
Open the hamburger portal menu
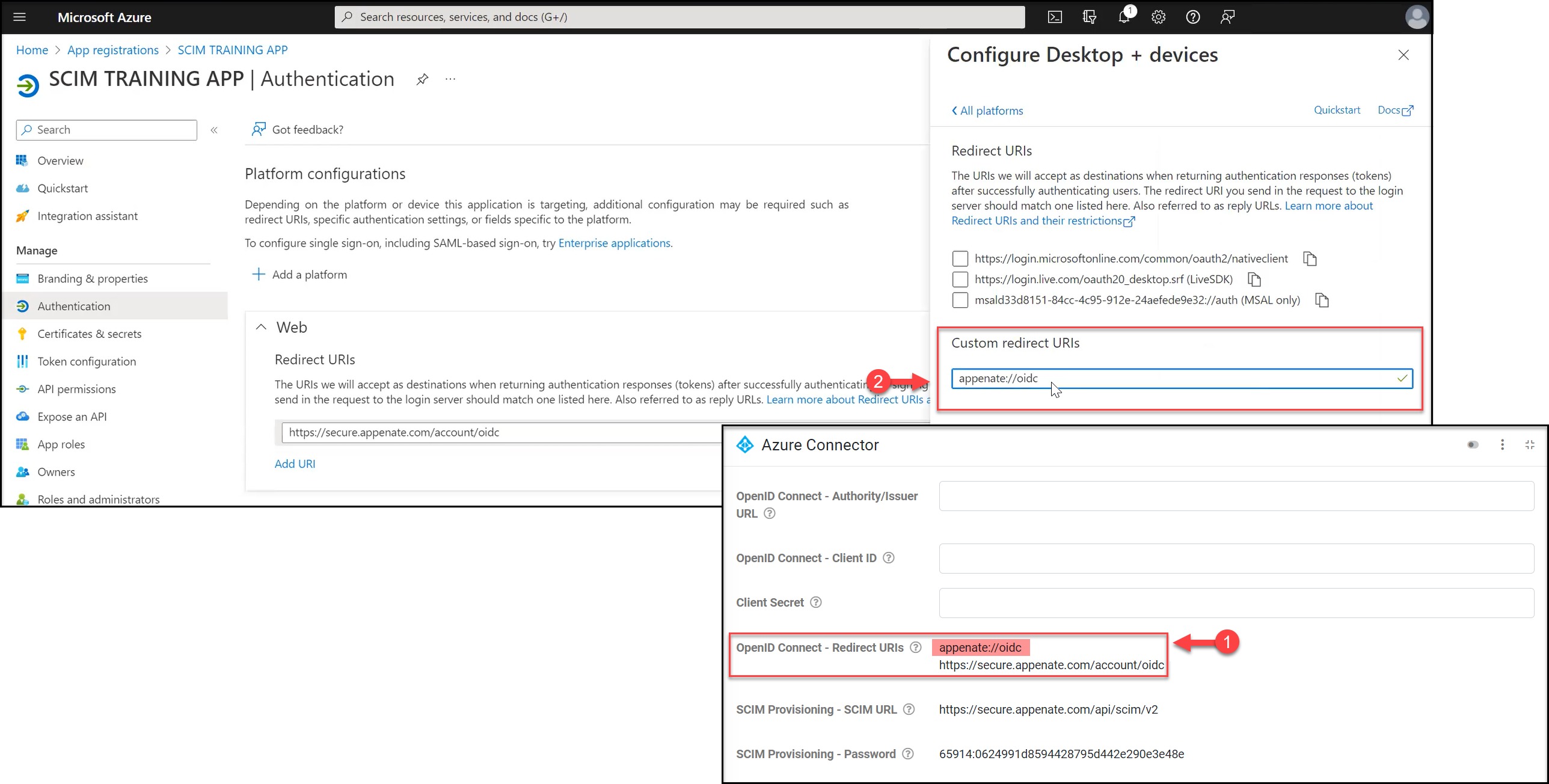pos(20,17)
